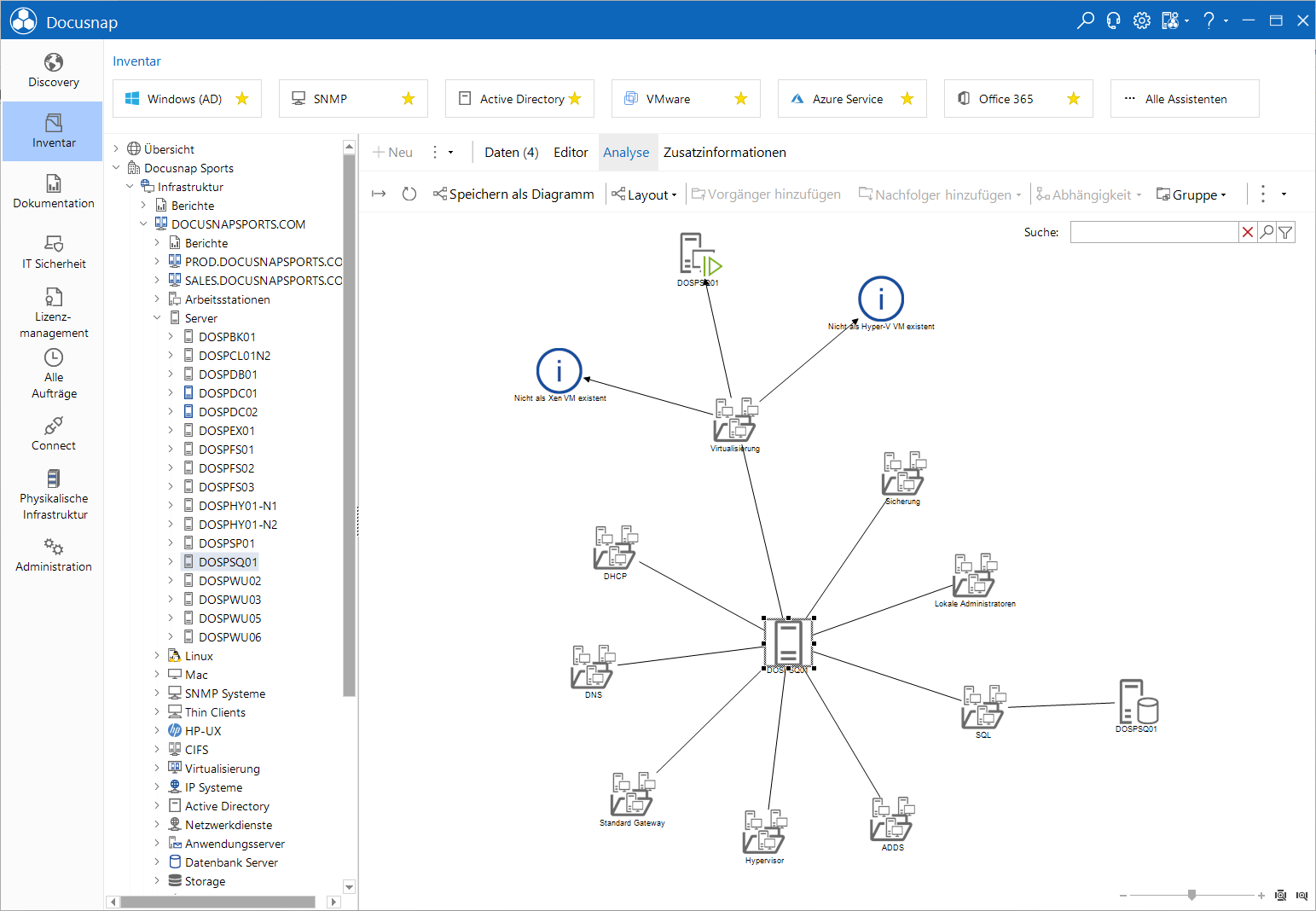The width and height of the screenshot is (1316, 911).
Task: Switch to the Zusatzinformationen tab
Action: point(725,153)
